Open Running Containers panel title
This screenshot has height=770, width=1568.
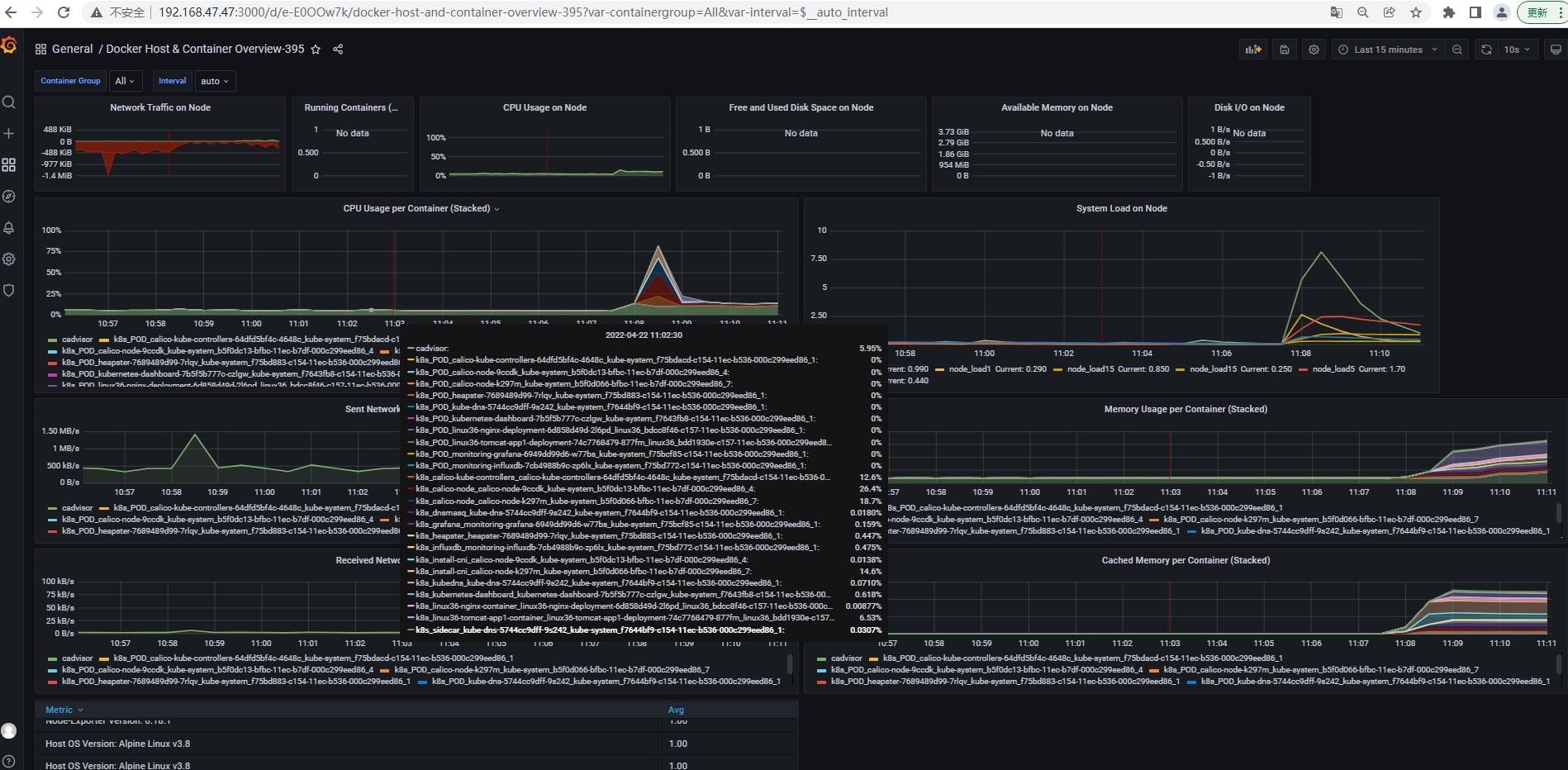click(351, 108)
